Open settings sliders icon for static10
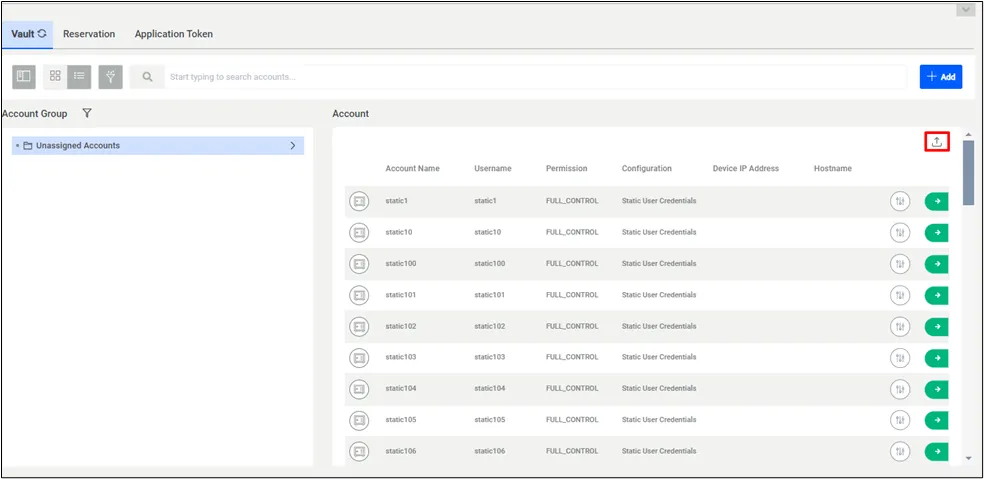Viewport: 984px width, 479px height. pos(900,232)
